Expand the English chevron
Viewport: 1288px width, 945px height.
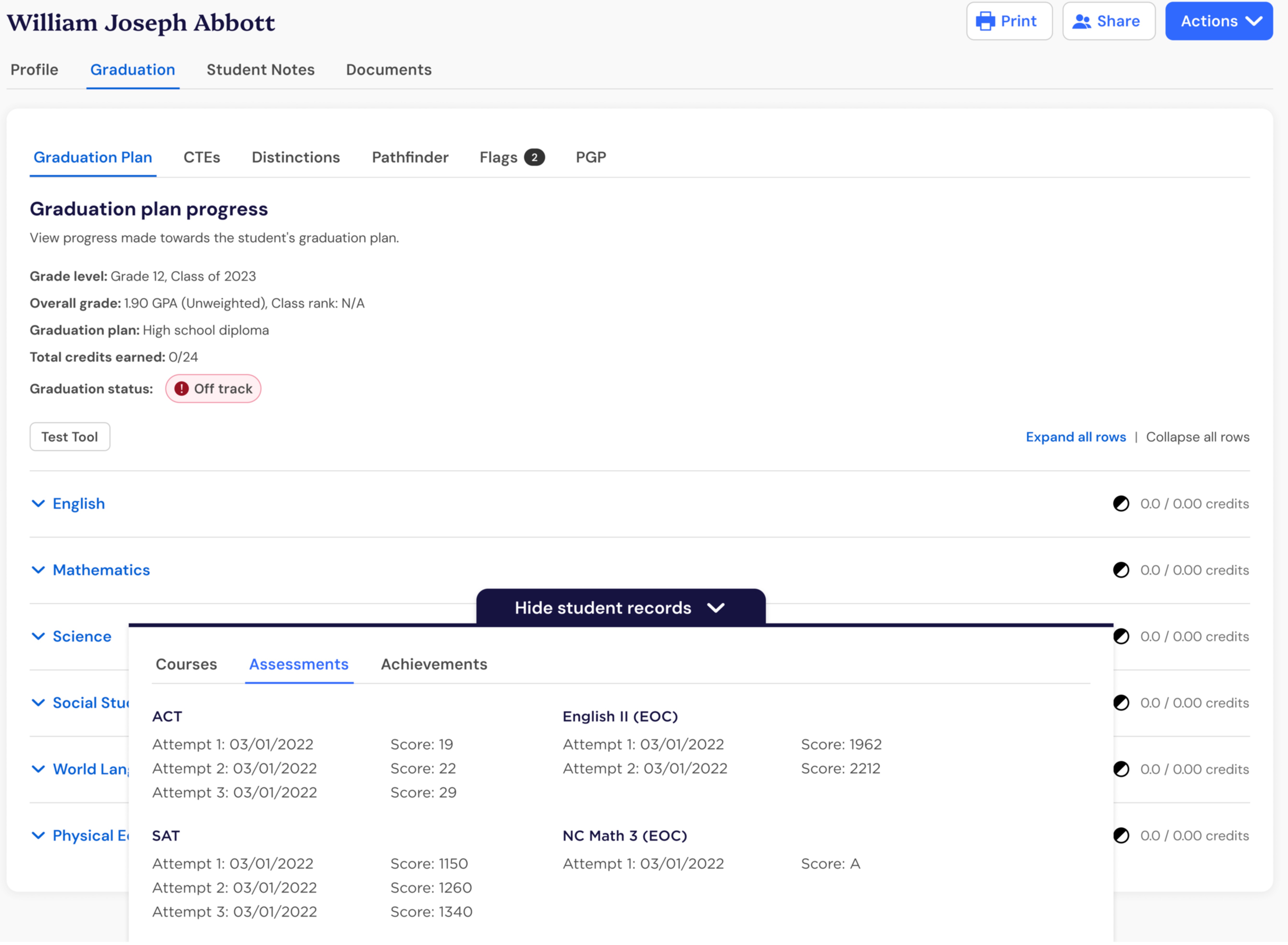[38, 503]
